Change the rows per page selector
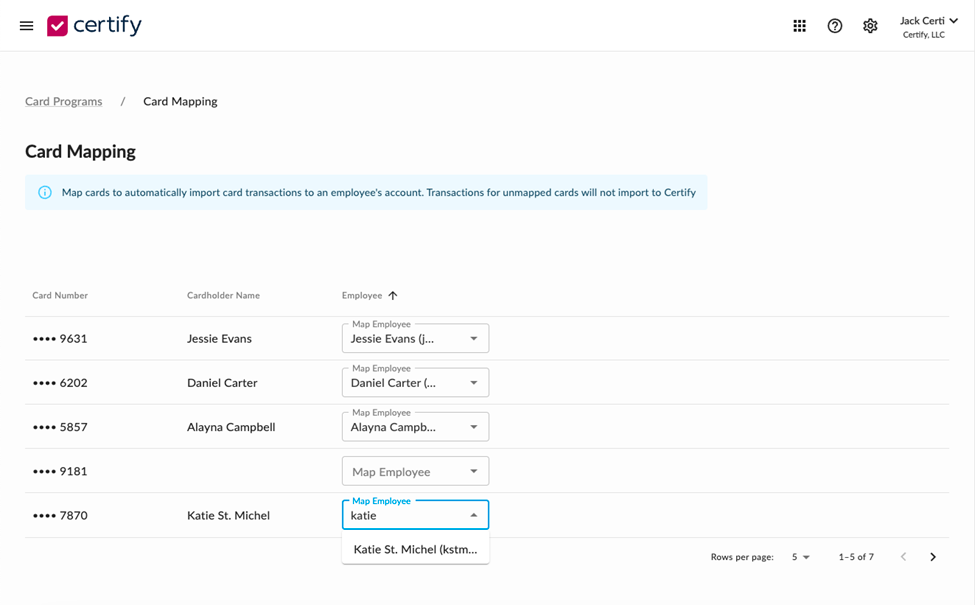 (800, 557)
